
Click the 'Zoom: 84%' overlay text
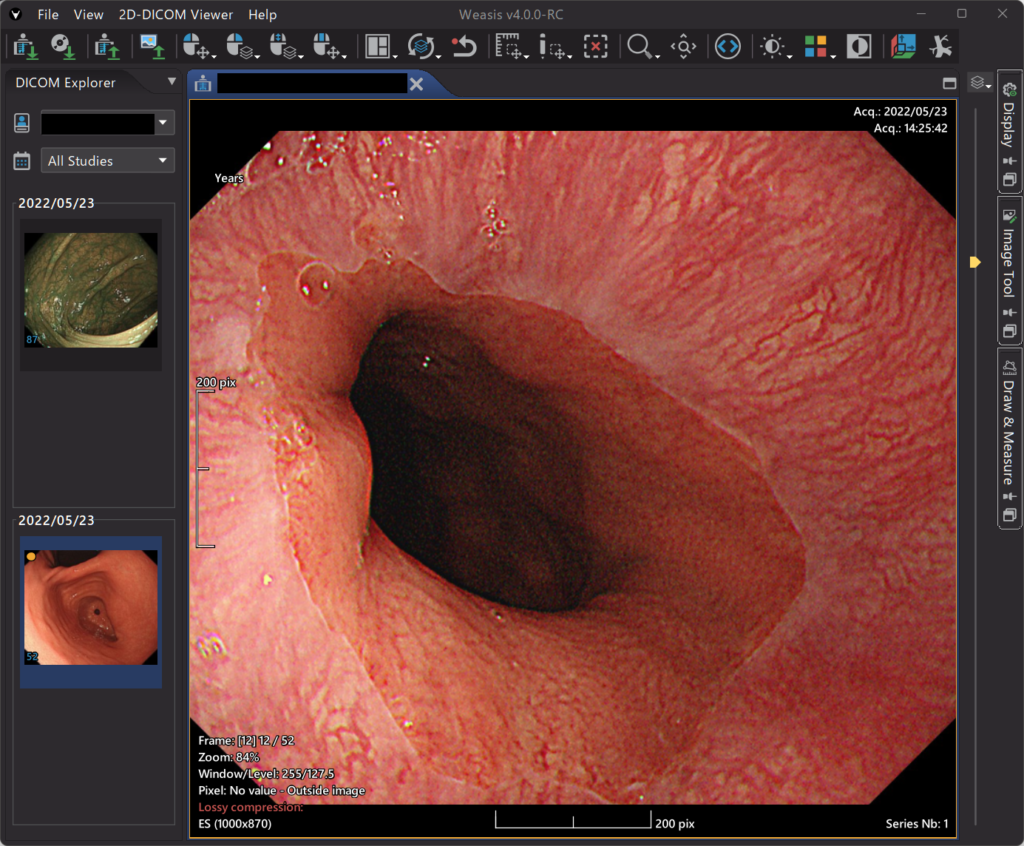pos(229,757)
